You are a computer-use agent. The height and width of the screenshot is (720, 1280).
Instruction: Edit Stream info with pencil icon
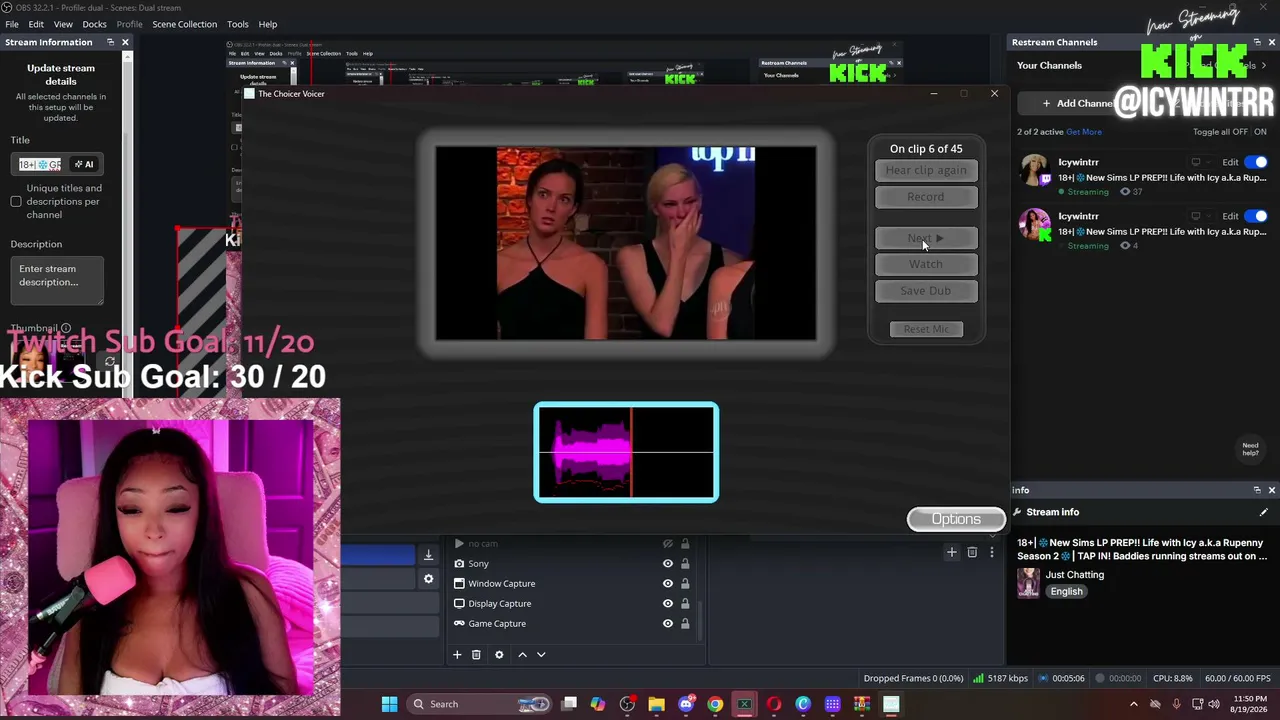point(1264,512)
